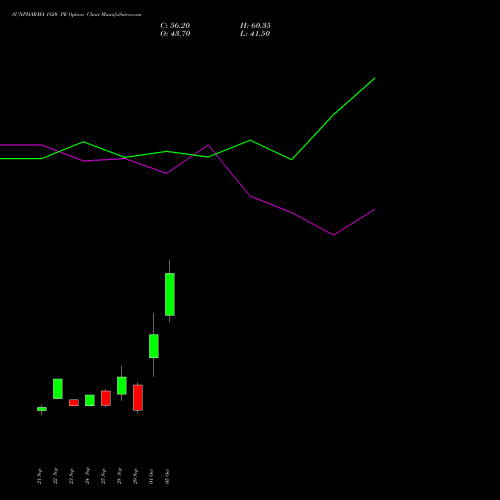
Task: Click the red candle for 25 Sep
Action: point(106,398)
